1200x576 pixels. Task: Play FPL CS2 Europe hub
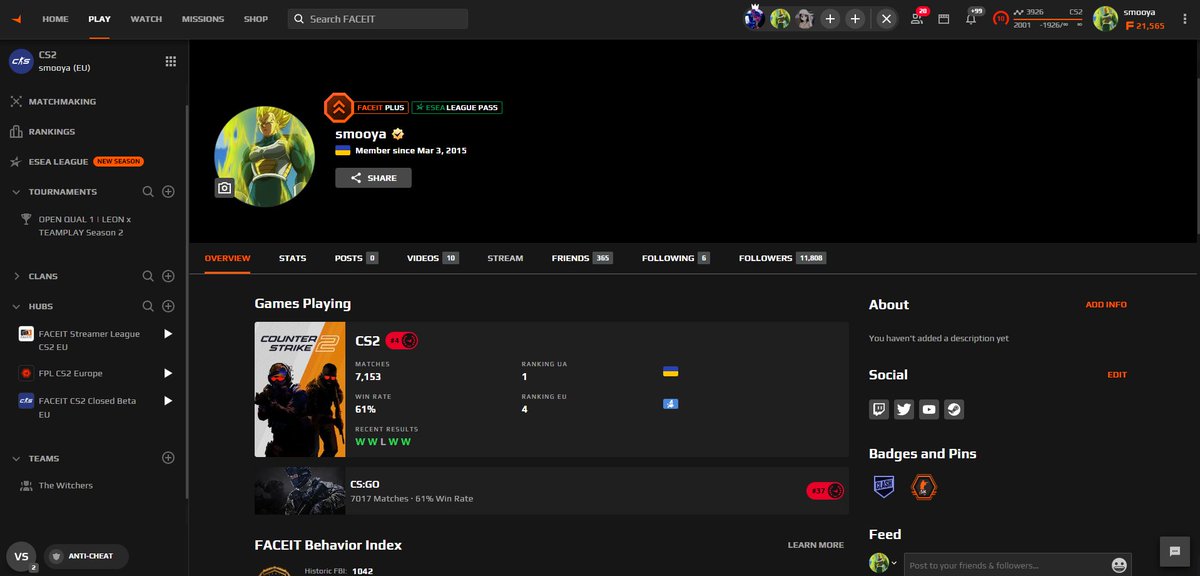pyautogui.click(x=168, y=373)
